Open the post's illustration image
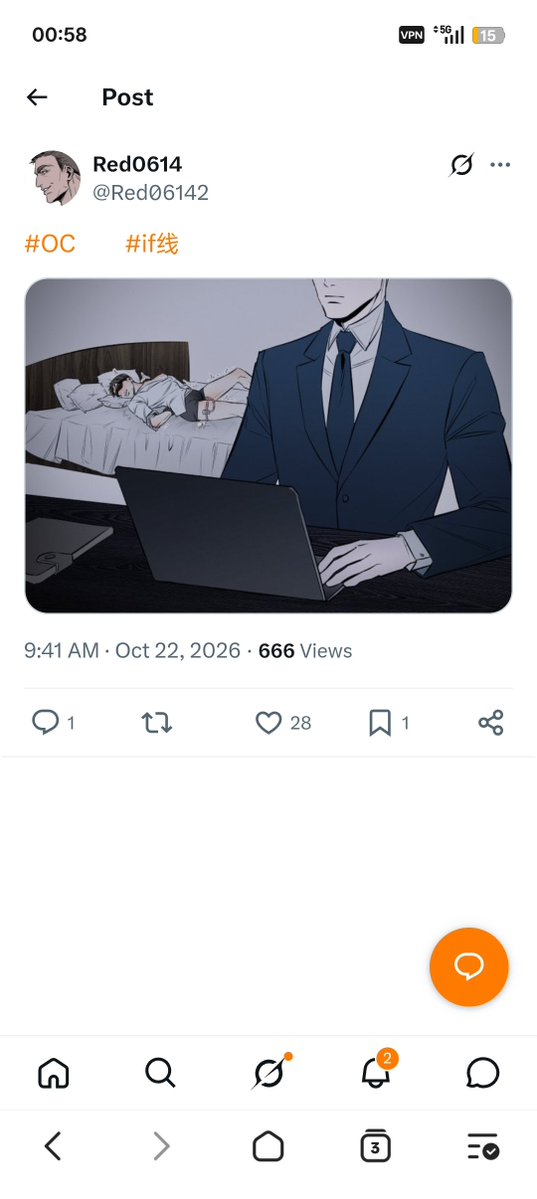The width and height of the screenshot is (537, 1199). coord(268,446)
